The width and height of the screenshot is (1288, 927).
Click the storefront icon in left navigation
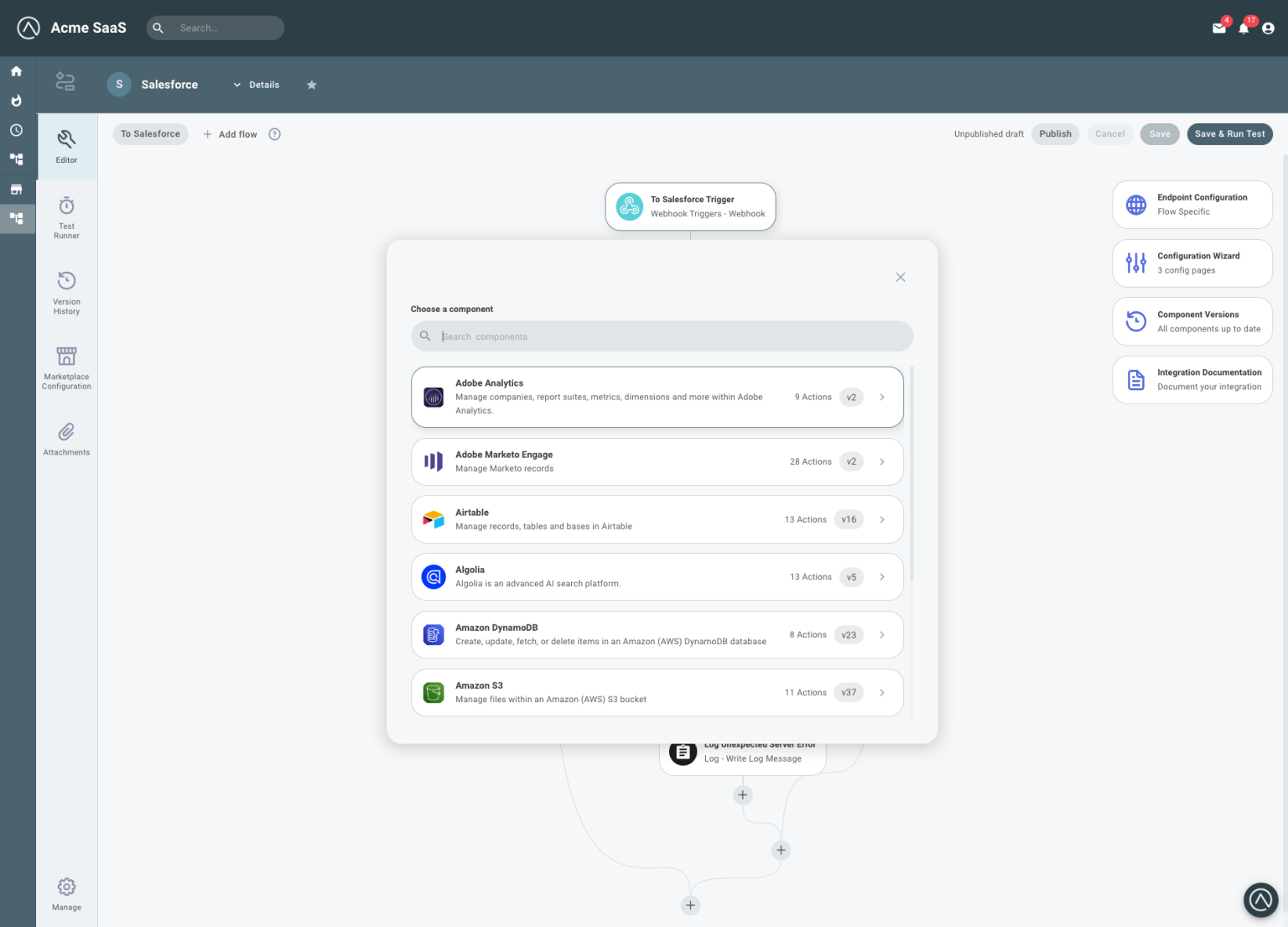point(16,189)
